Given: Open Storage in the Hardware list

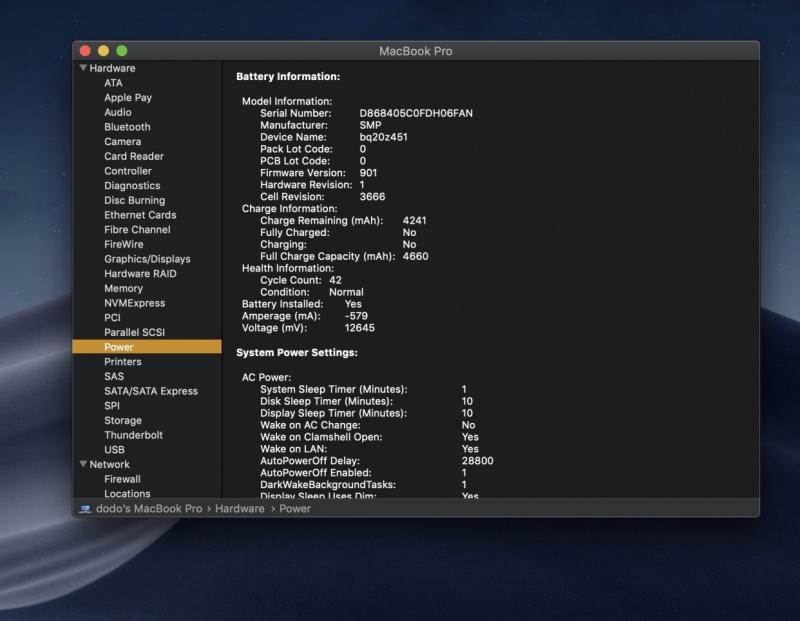Looking at the screenshot, I should point(123,420).
